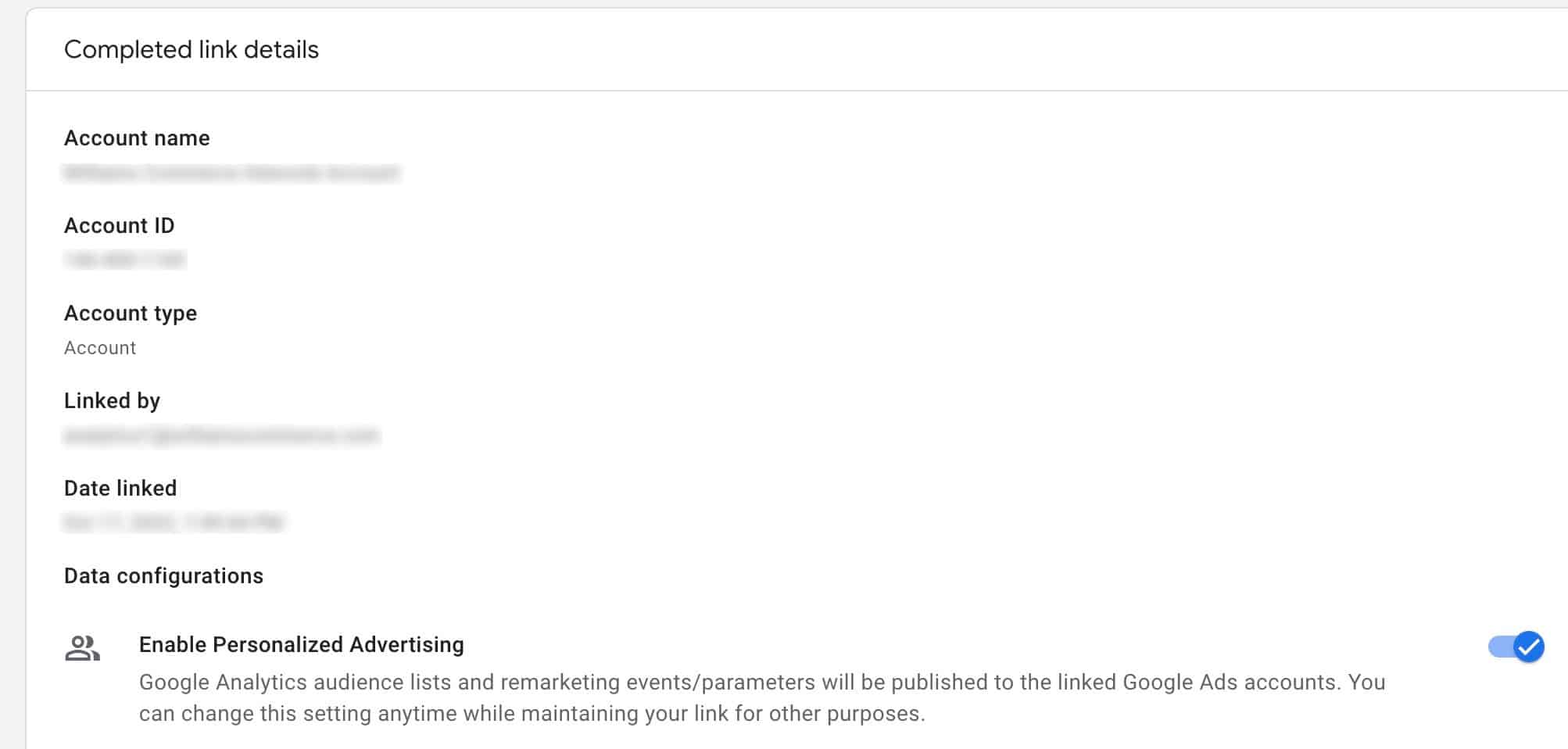Image resolution: width=1568 pixels, height=749 pixels.
Task: Select the Account name label
Action: 137,138
